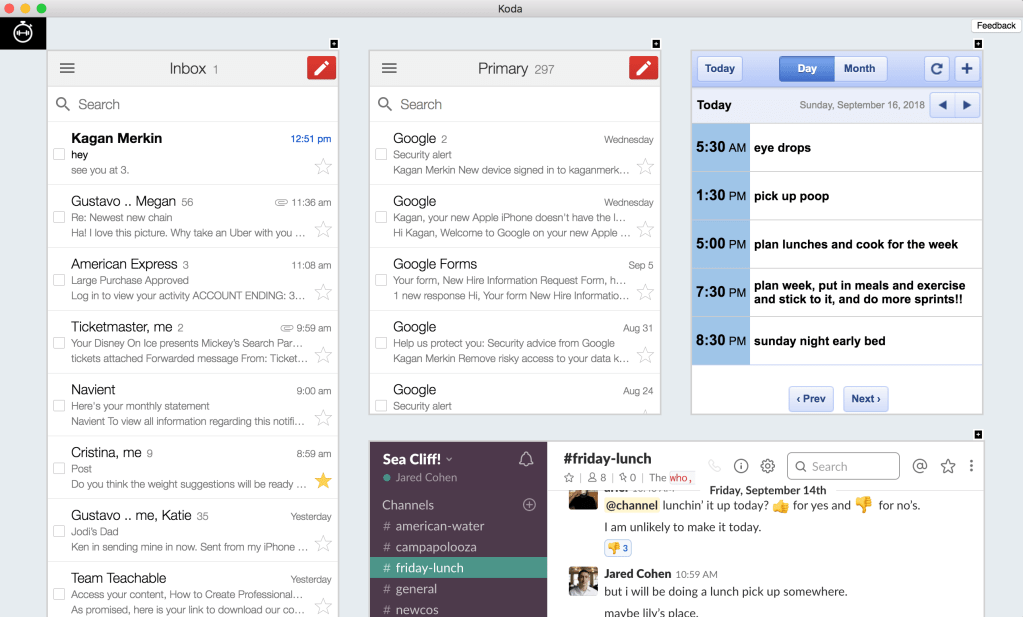Screen dimensions: 1023x617
Task: Click the Slack channel settings gear icon
Action: (x=768, y=466)
